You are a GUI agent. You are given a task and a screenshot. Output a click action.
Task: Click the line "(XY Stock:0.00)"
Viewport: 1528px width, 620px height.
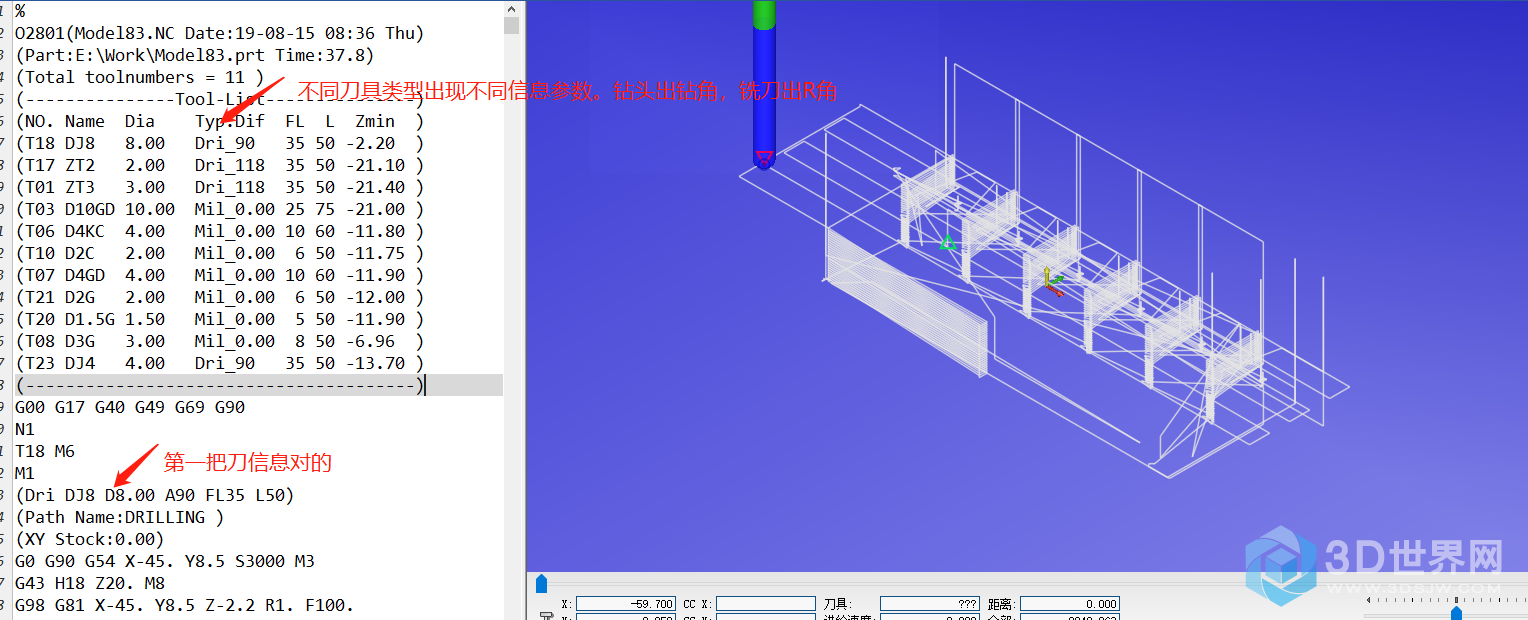click(x=90, y=539)
